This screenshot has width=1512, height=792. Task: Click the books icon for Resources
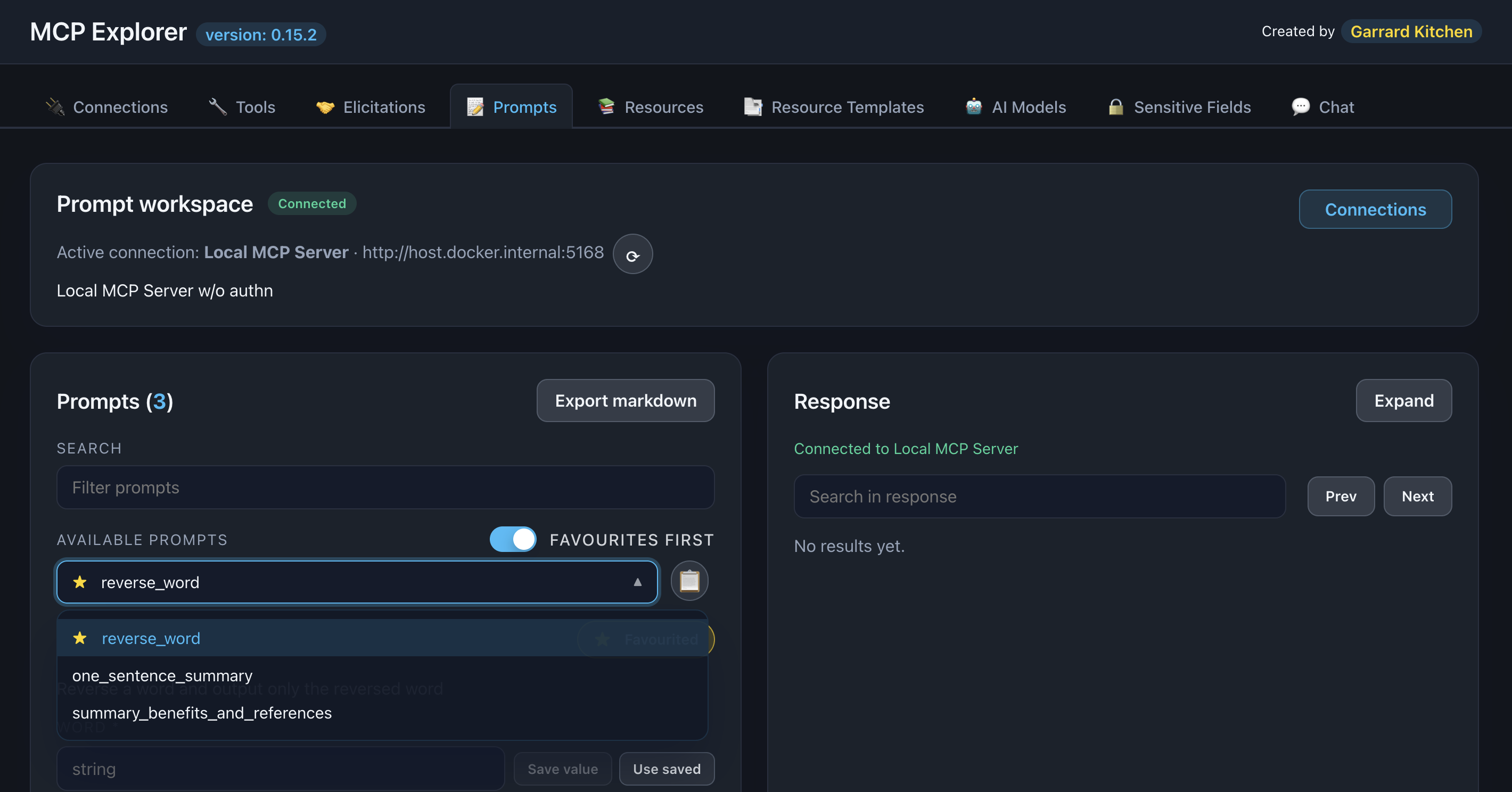point(606,107)
